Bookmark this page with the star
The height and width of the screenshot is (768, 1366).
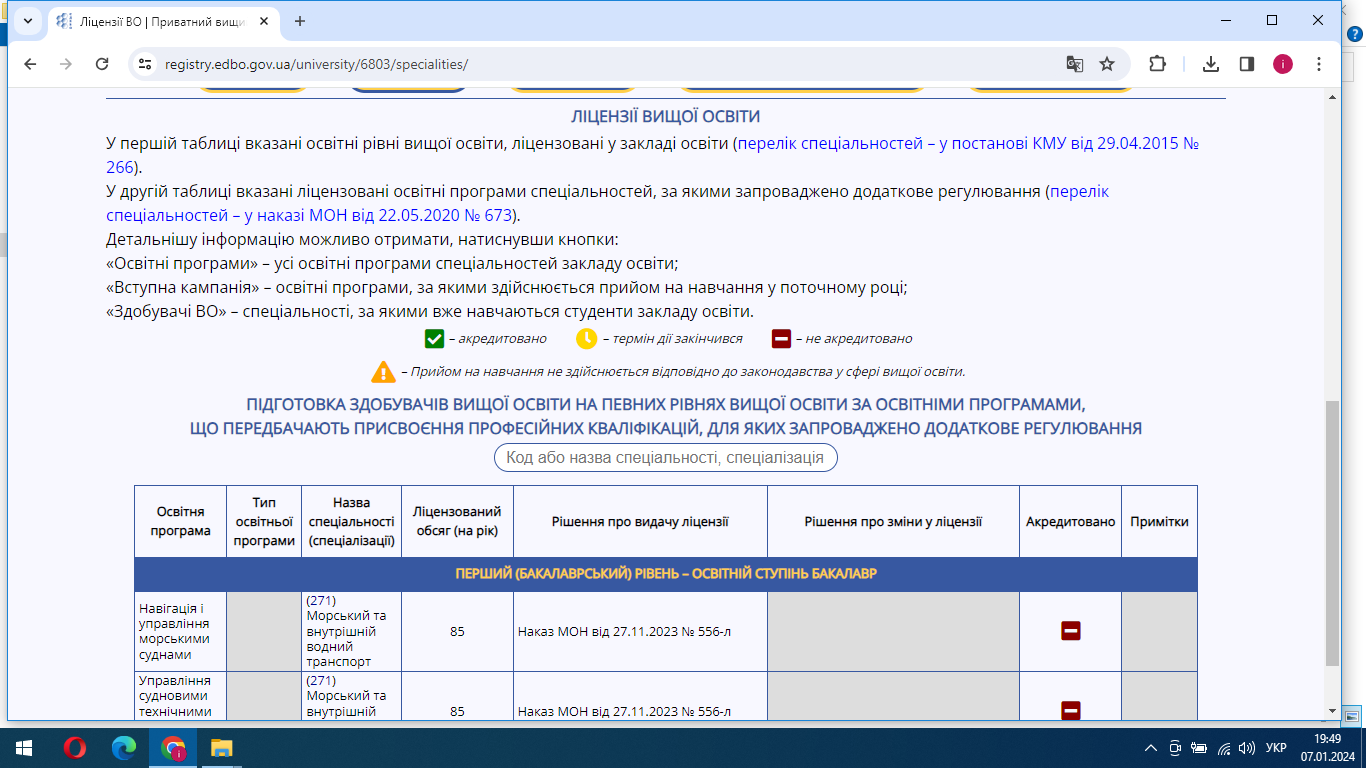pyautogui.click(x=1107, y=64)
